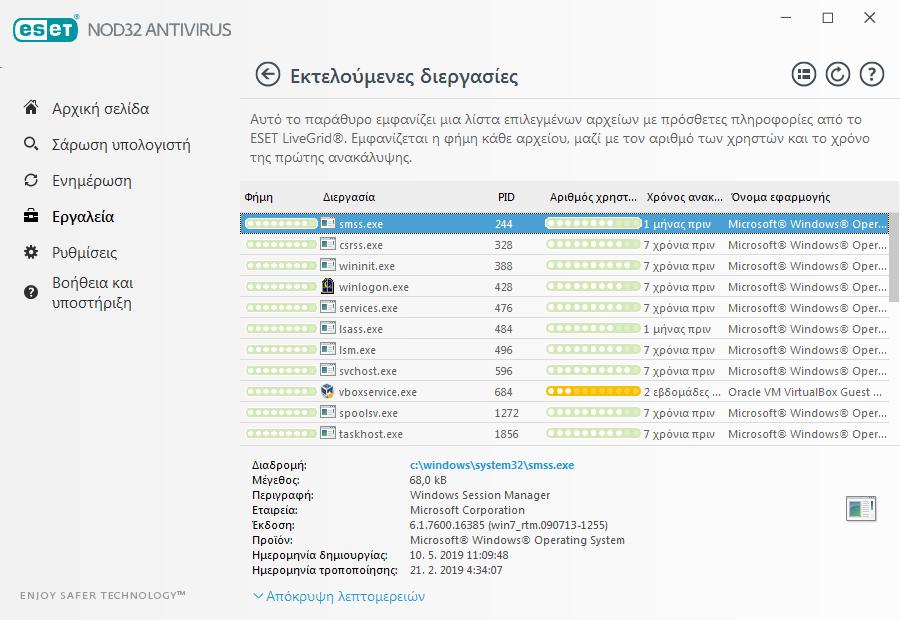Click the winlogon.exe process icon
900x620 pixels.
(x=327, y=286)
